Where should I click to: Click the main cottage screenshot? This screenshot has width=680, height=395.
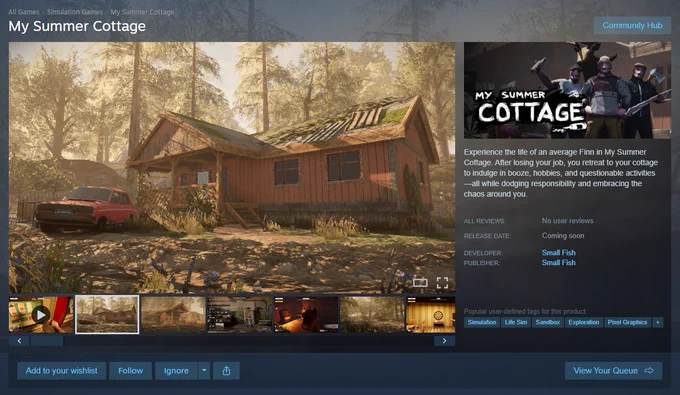(232, 167)
